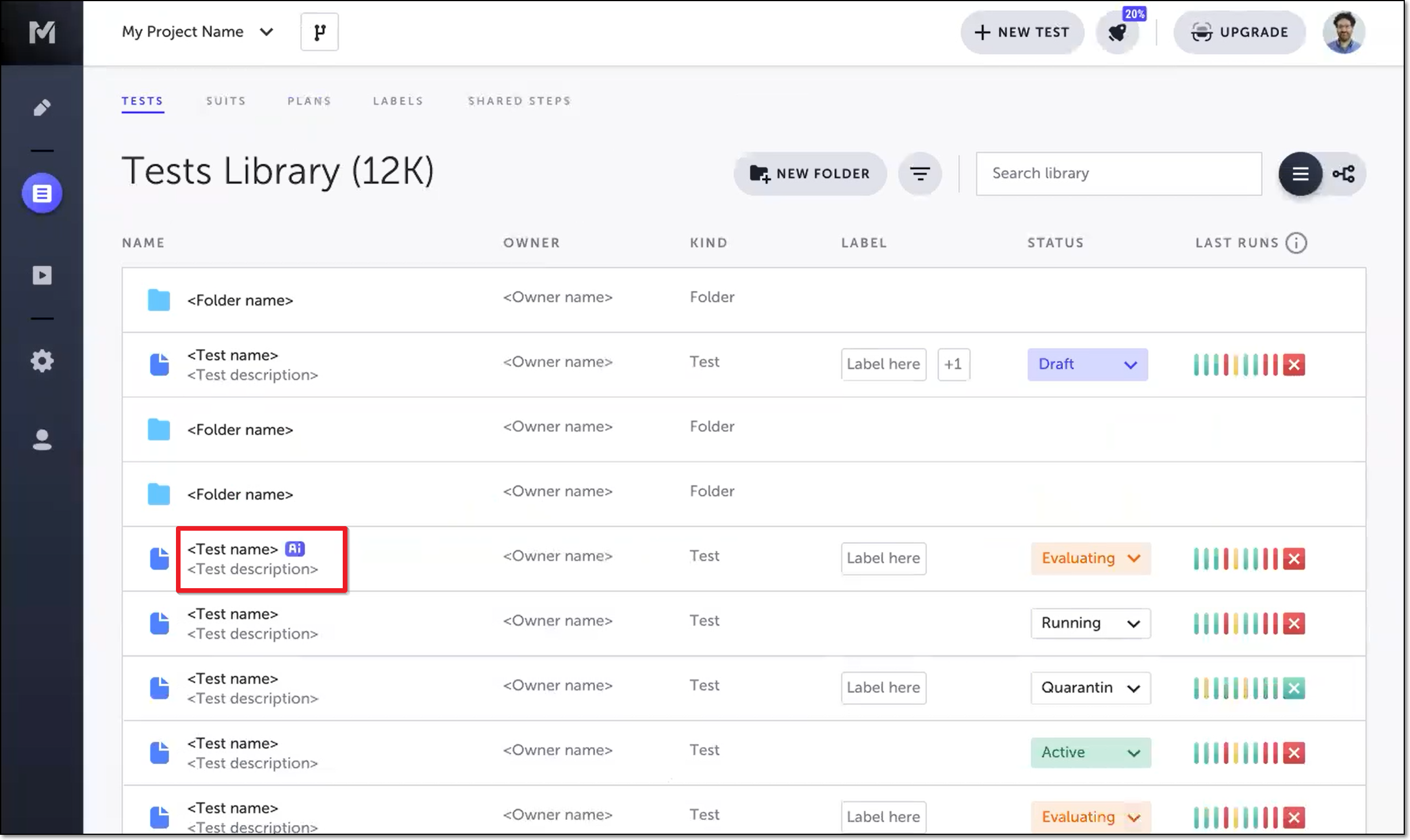Screen dimensions: 1410x840
Task: Click the AI badge next to test name
Action: (295, 549)
